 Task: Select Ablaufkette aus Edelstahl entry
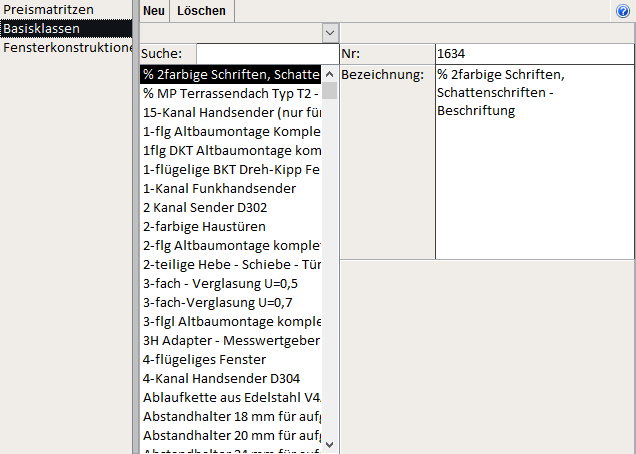click(x=231, y=397)
